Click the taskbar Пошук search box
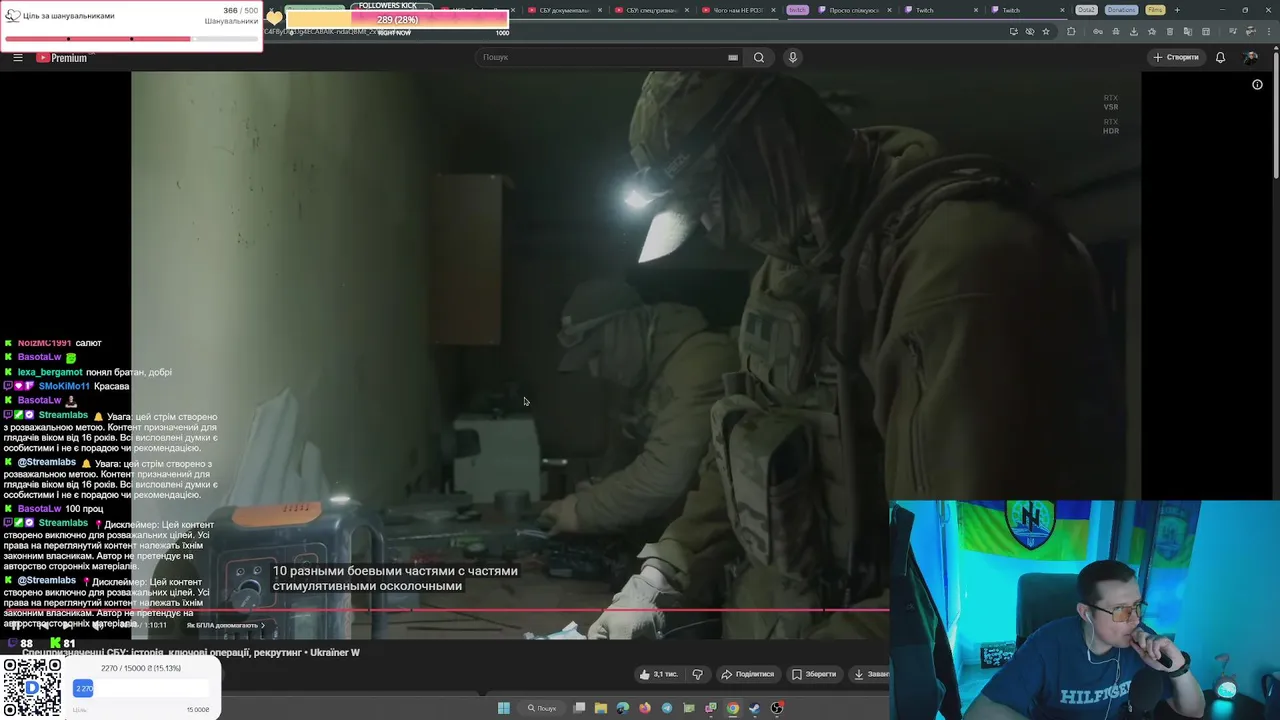1280x720 pixels. point(541,708)
